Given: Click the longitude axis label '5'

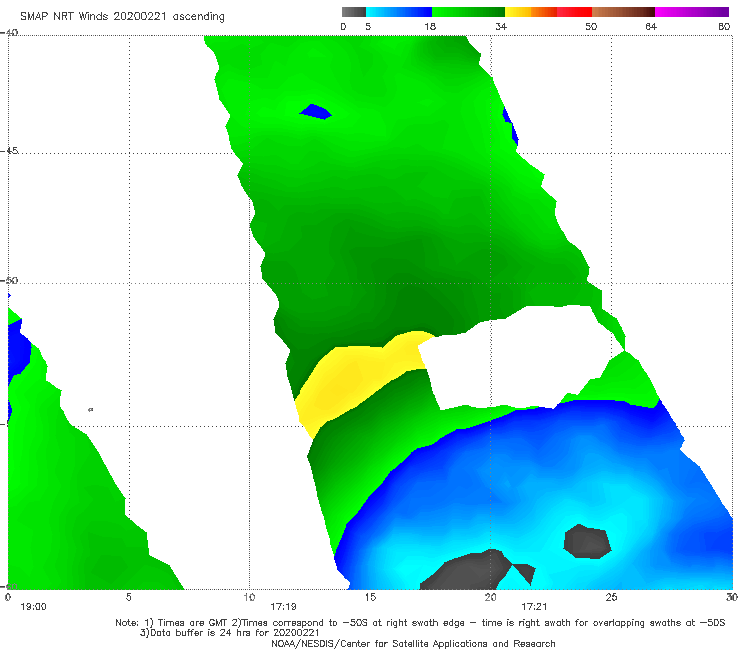Looking at the screenshot, I should point(128,597).
